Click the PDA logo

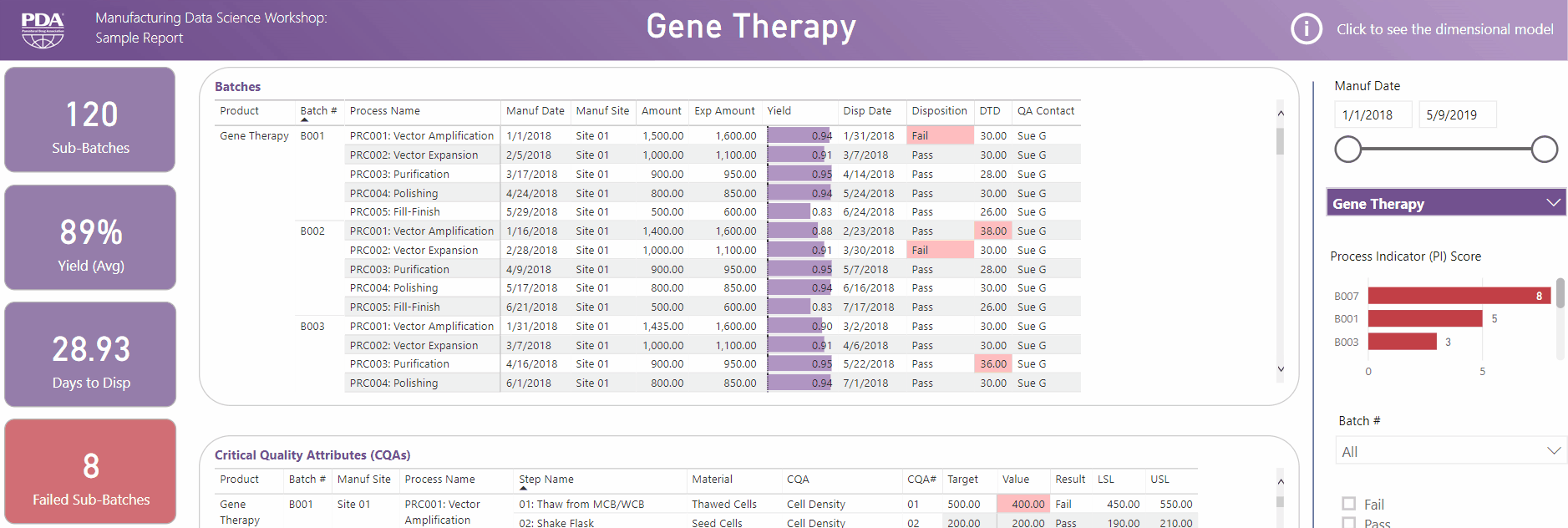(43, 29)
